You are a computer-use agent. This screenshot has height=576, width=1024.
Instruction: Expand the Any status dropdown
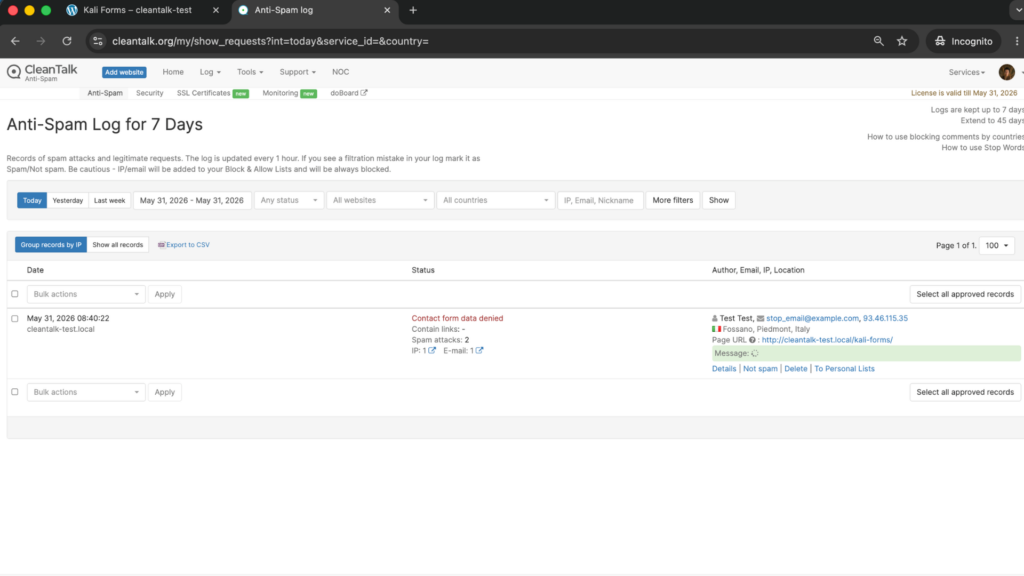coord(289,200)
